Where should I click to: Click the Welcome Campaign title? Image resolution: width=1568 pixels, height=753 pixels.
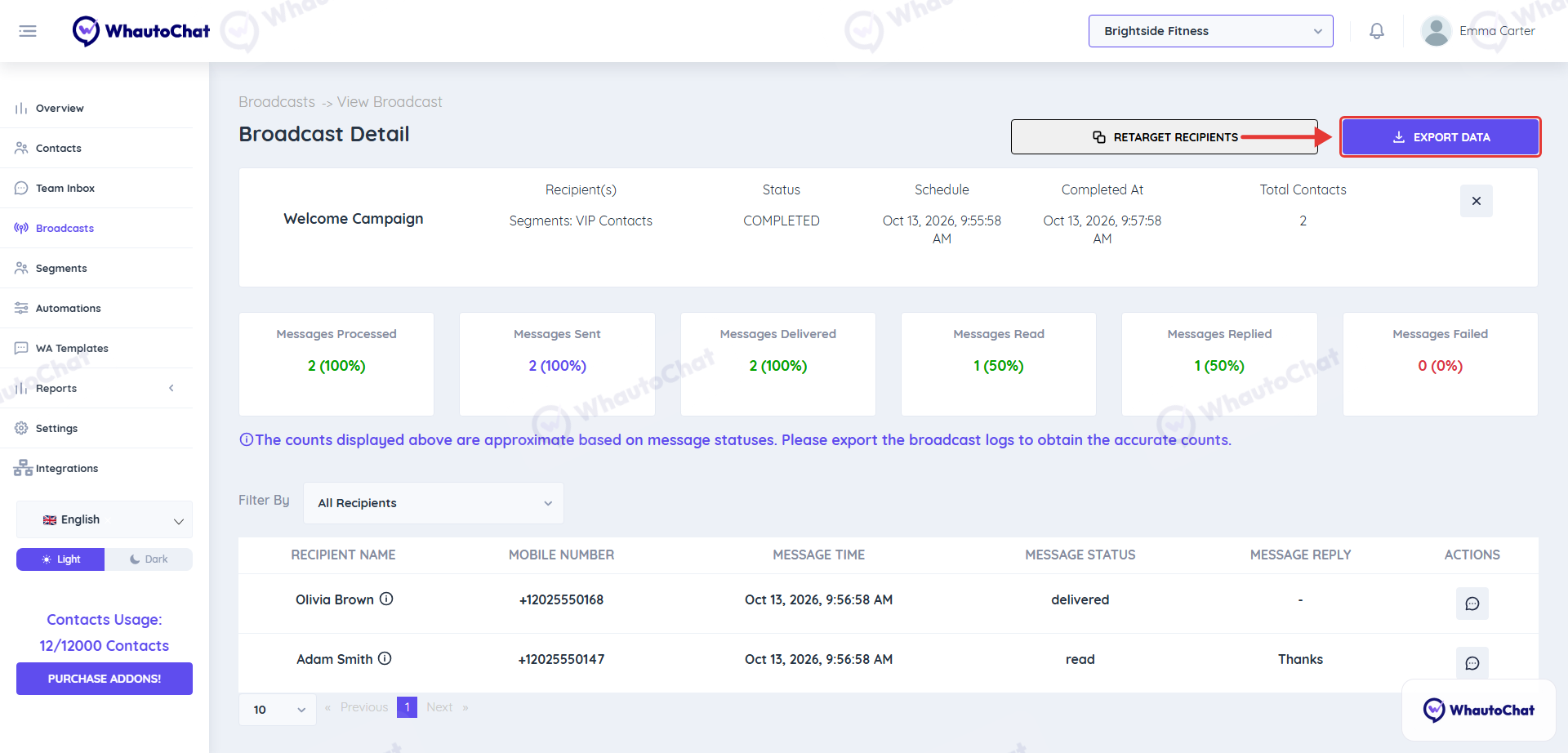(354, 219)
